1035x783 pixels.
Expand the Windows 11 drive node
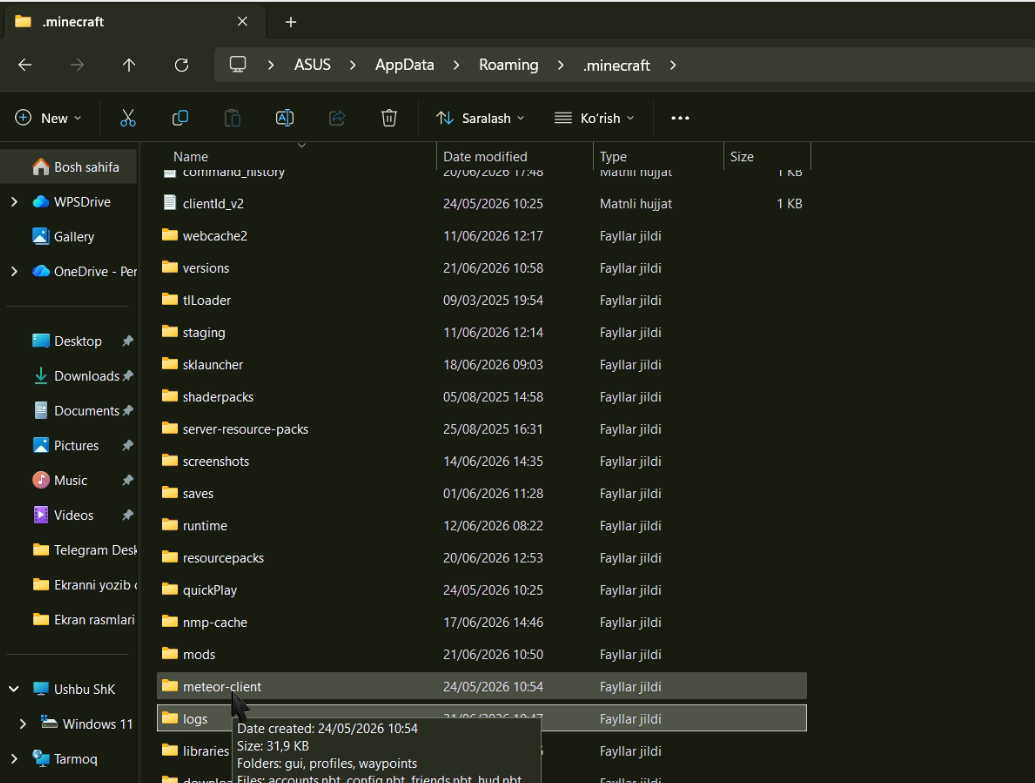coord(22,724)
